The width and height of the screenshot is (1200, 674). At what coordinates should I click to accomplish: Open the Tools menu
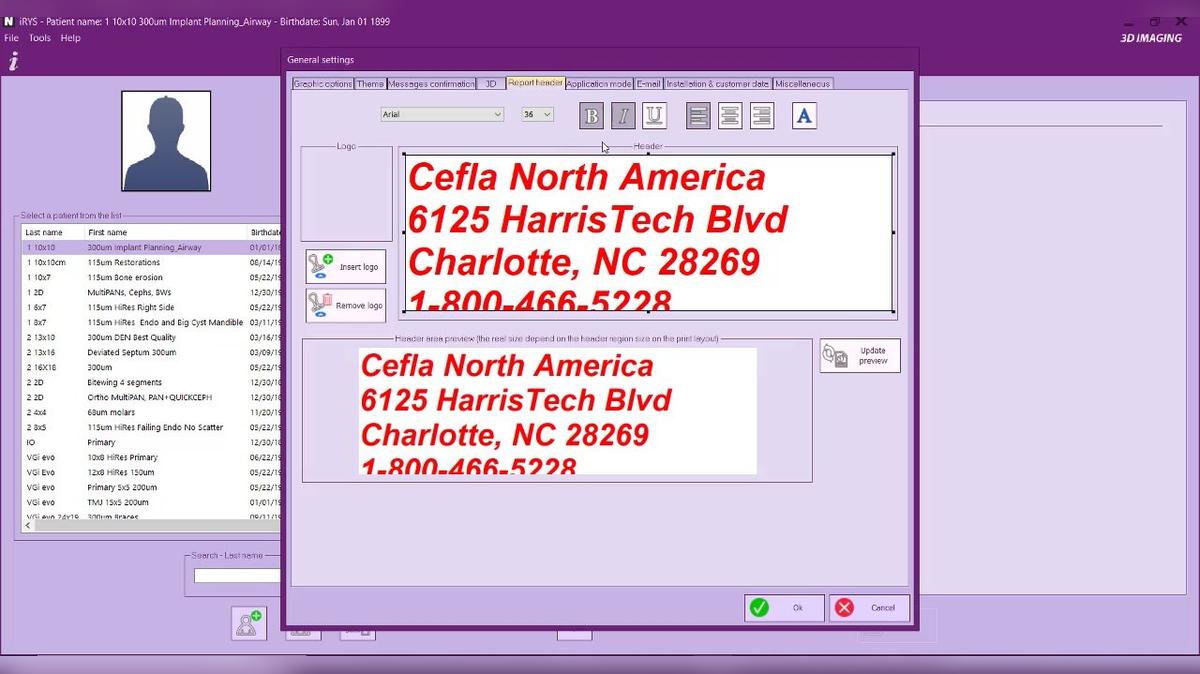click(39, 38)
